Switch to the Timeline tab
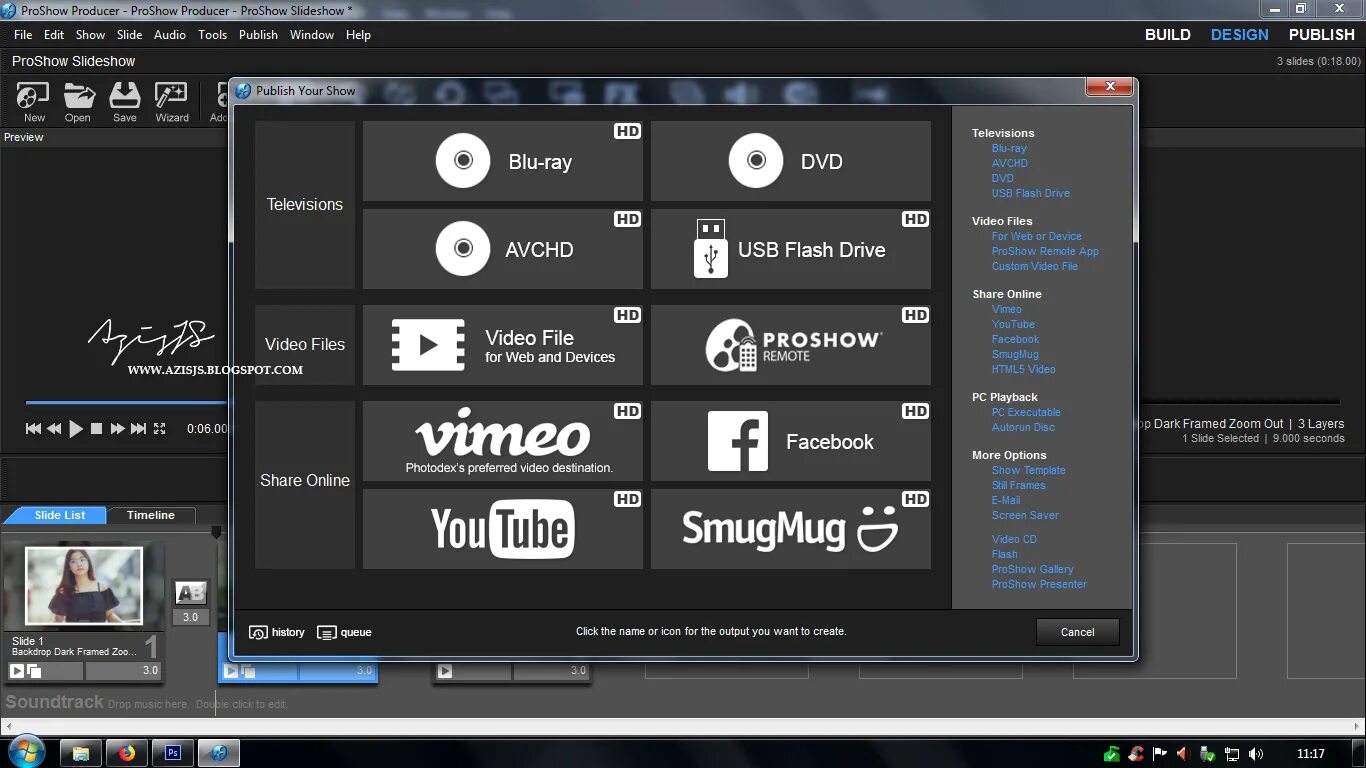1366x768 pixels. tap(151, 515)
